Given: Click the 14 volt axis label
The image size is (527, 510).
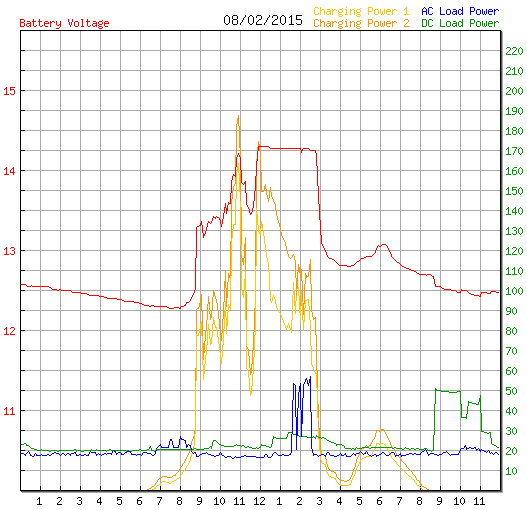Looking at the screenshot, I should click(9, 171).
